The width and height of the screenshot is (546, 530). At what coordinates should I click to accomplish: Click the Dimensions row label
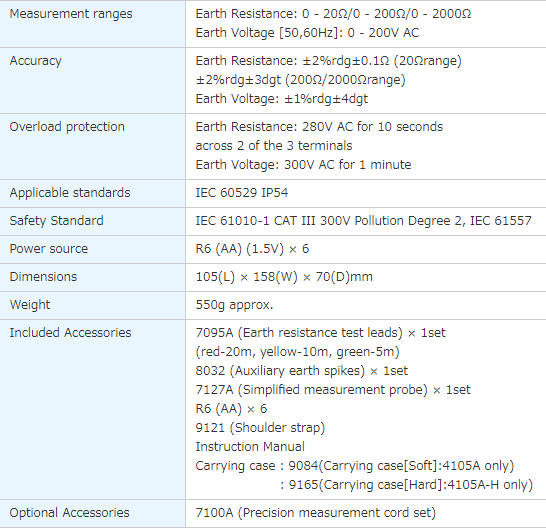coord(43,276)
